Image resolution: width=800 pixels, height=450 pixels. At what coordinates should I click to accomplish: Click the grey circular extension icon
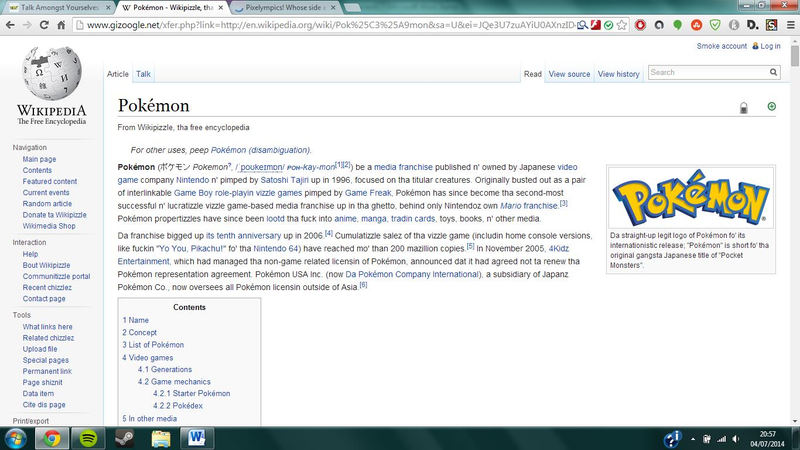734,25
